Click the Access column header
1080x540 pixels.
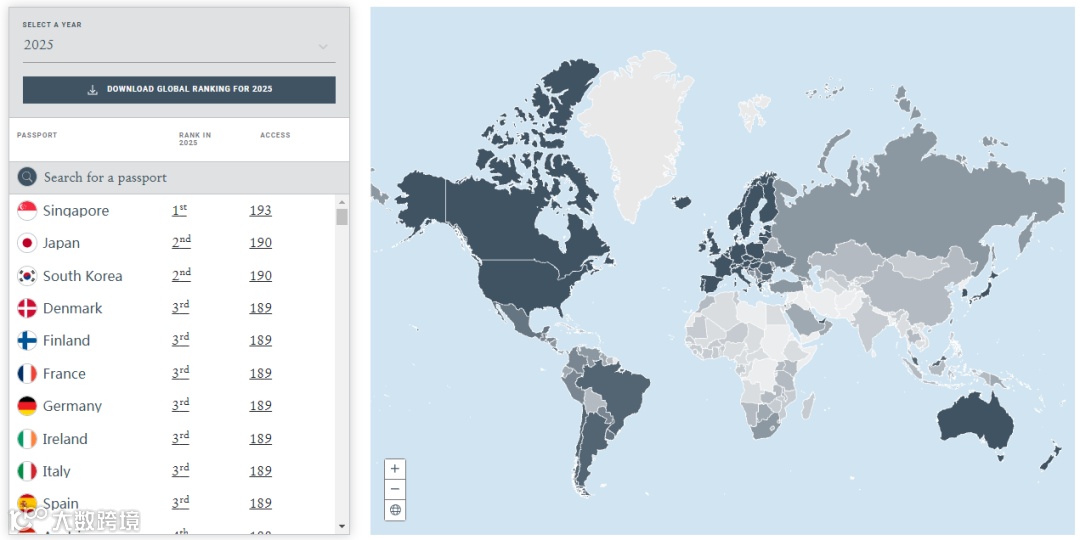tap(275, 135)
